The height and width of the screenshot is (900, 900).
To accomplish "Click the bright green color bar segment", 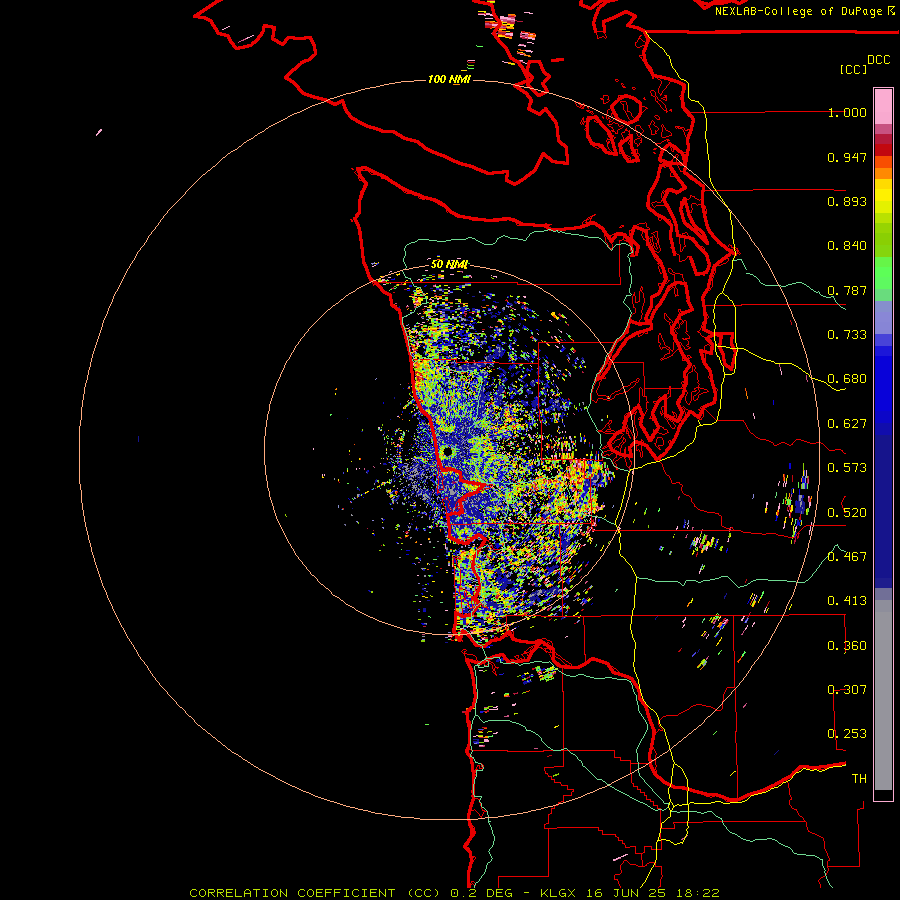I will coord(883,274).
